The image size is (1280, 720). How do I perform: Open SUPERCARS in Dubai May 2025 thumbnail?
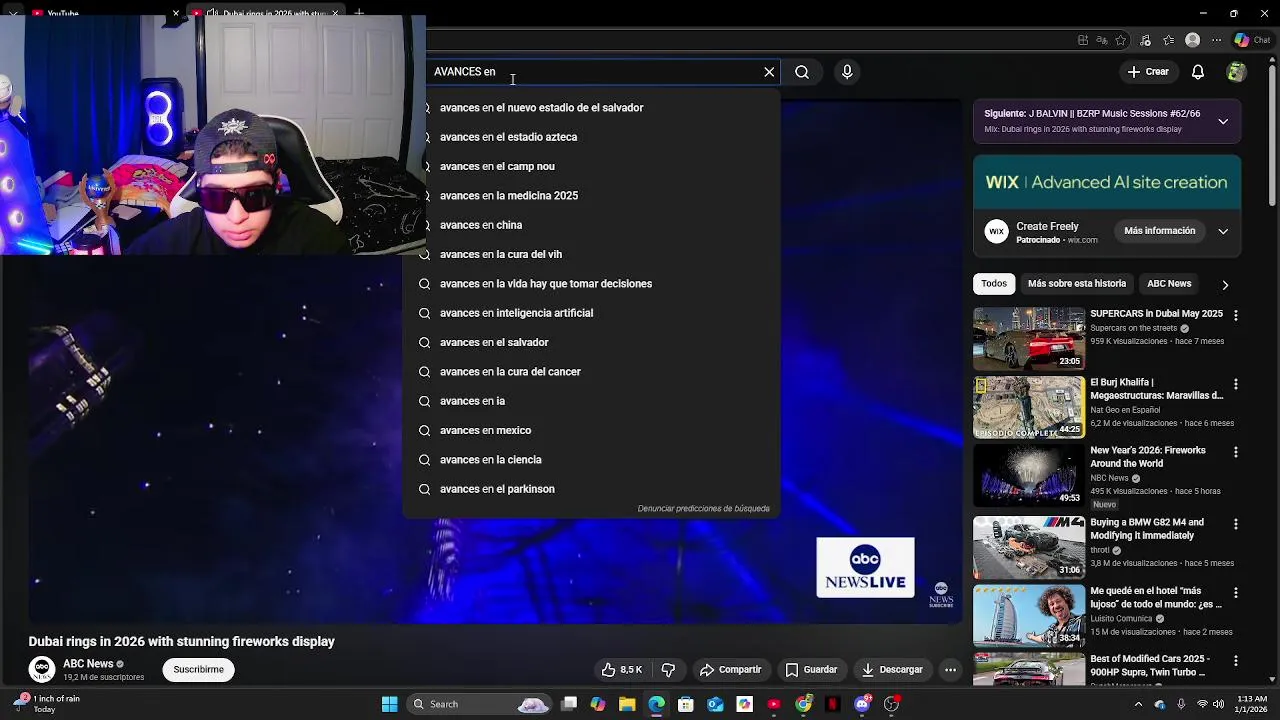(1029, 339)
